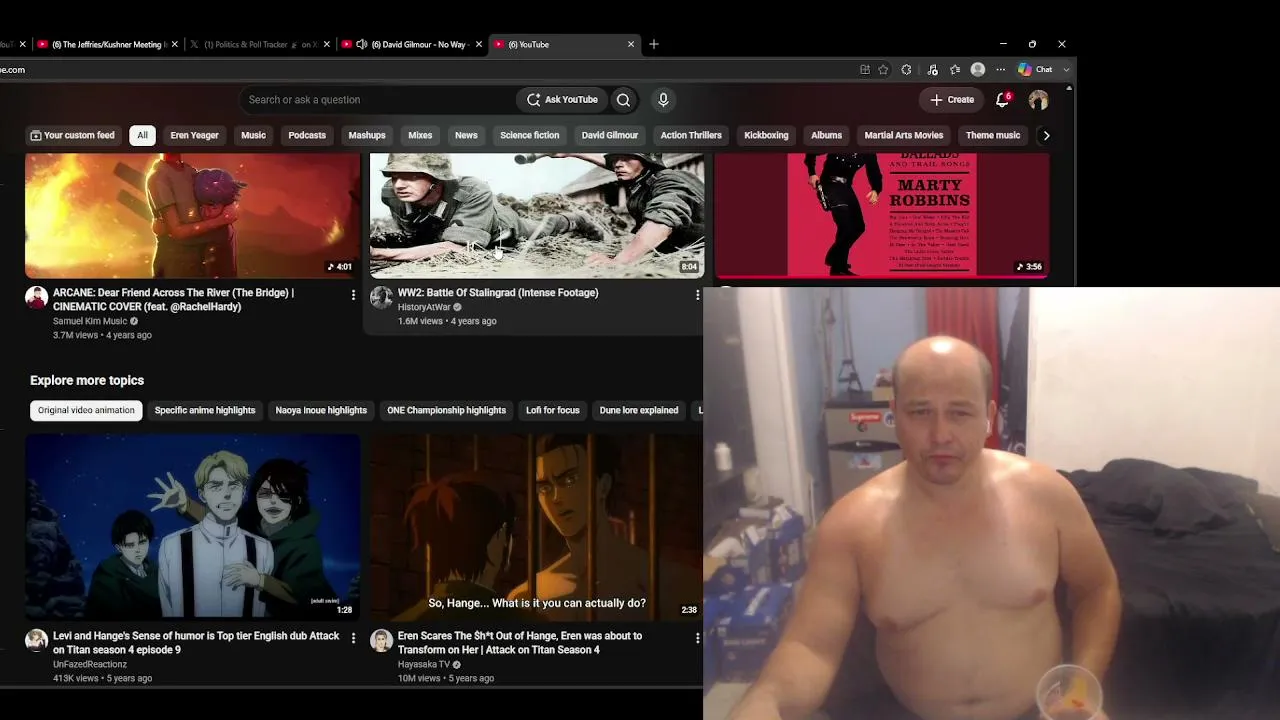Bookmark this page with the star icon

[883, 70]
